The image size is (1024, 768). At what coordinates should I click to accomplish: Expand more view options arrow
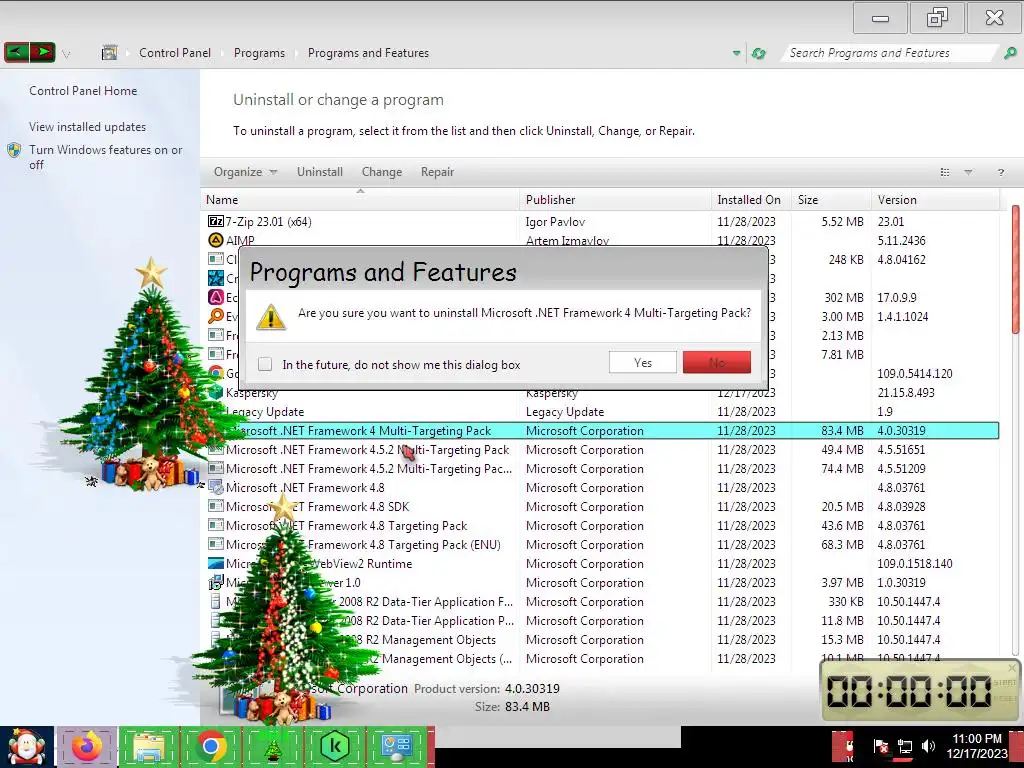tap(968, 172)
